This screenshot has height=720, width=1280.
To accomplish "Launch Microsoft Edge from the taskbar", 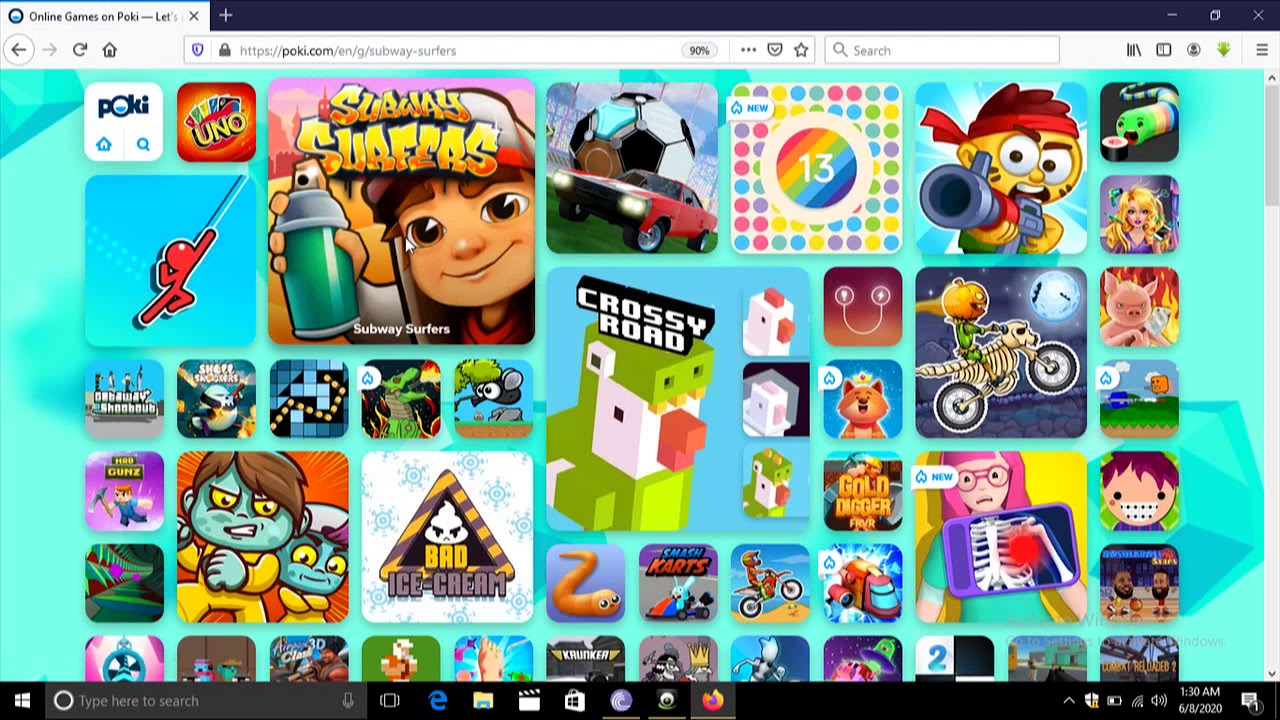I will (x=438, y=701).
